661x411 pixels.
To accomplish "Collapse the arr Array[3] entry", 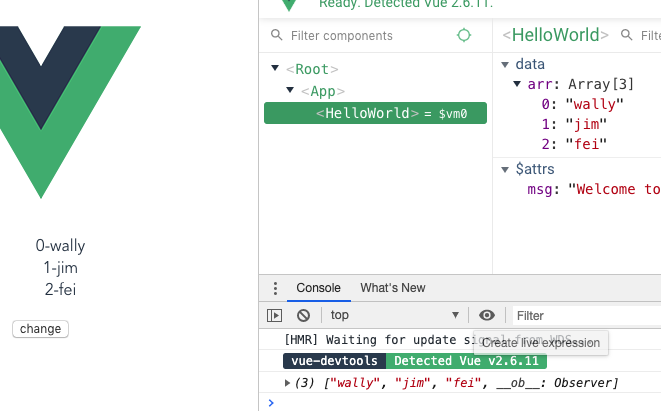I will (517, 84).
